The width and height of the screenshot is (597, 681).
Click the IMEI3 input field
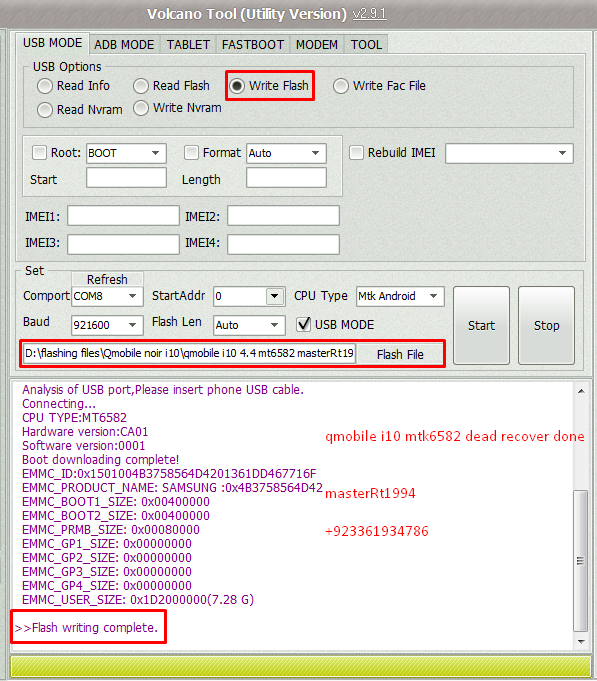click(x=123, y=244)
